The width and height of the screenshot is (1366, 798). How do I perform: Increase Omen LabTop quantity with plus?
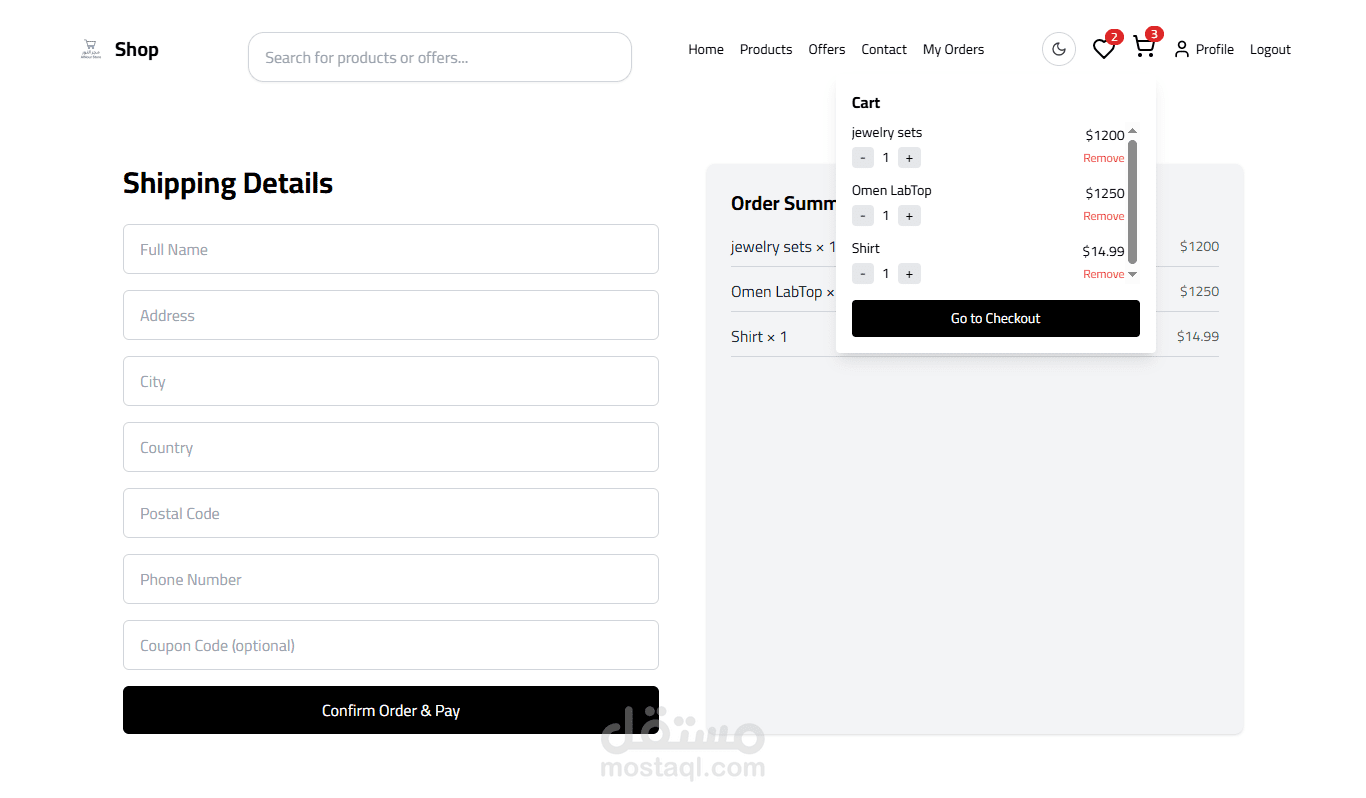(x=909, y=216)
